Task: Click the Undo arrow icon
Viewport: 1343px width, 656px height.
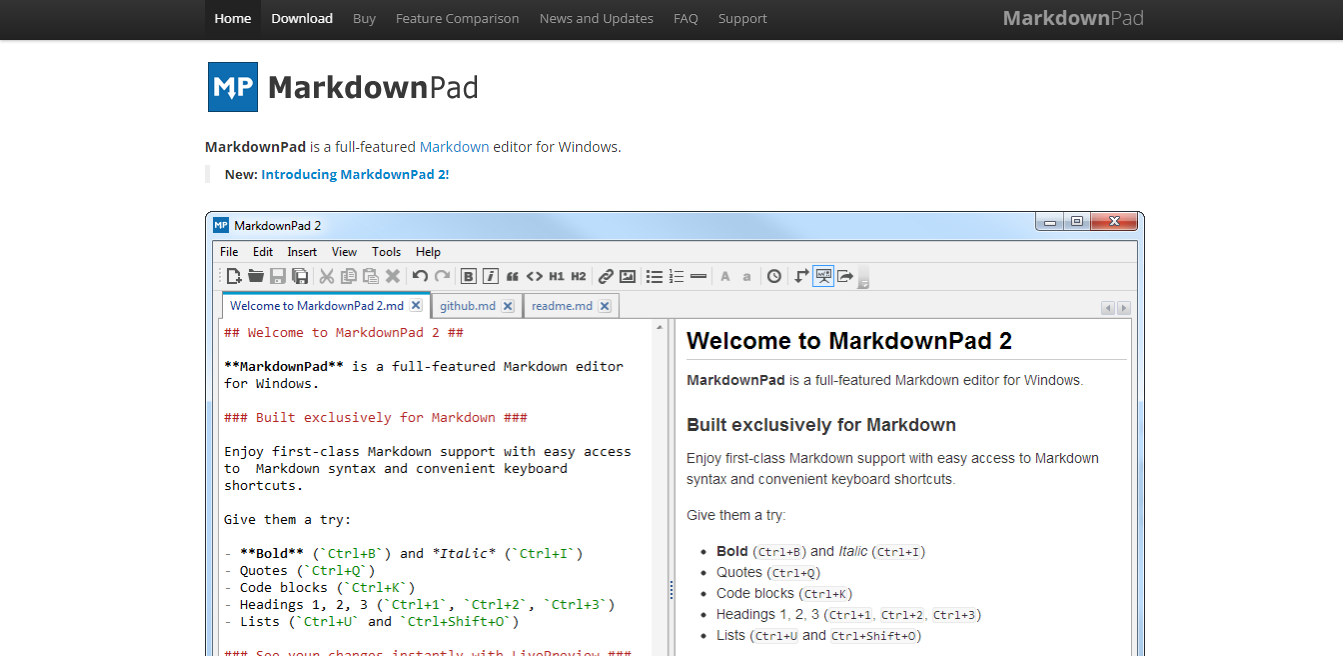Action: click(420, 276)
